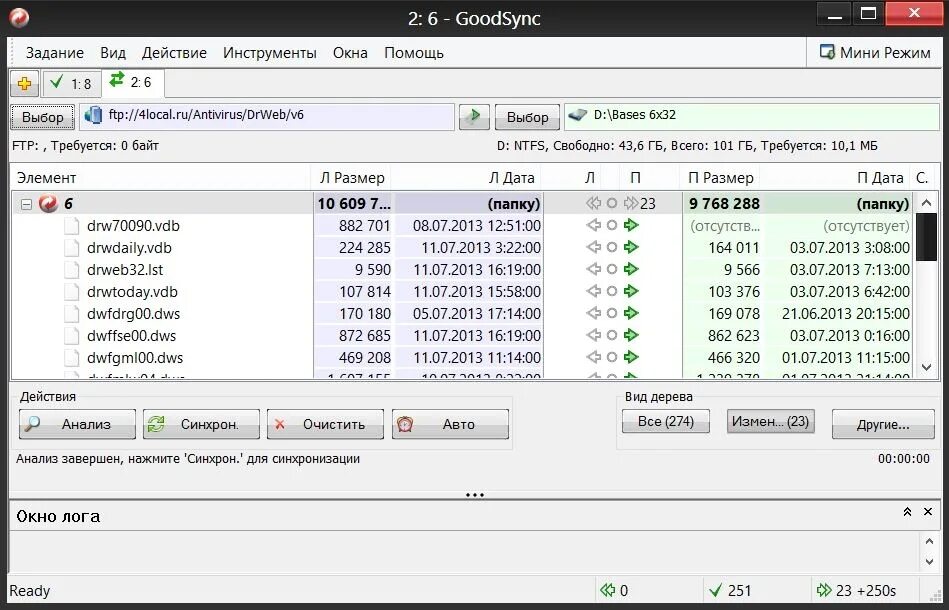Click the Анализ button
Image resolution: width=949 pixels, height=610 pixels.
click(x=77, y=424)
